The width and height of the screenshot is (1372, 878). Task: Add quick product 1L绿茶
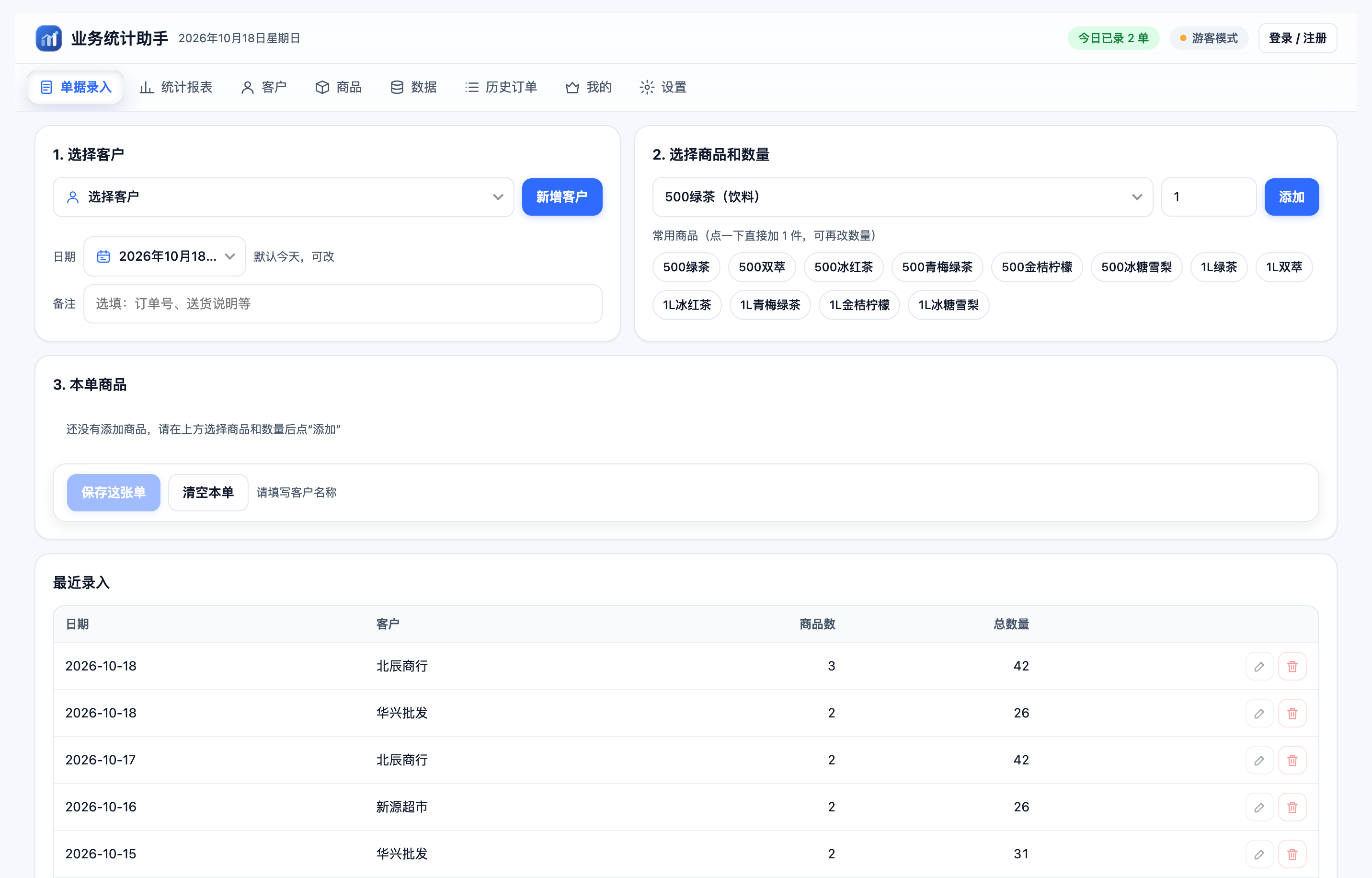[1219, 267]
